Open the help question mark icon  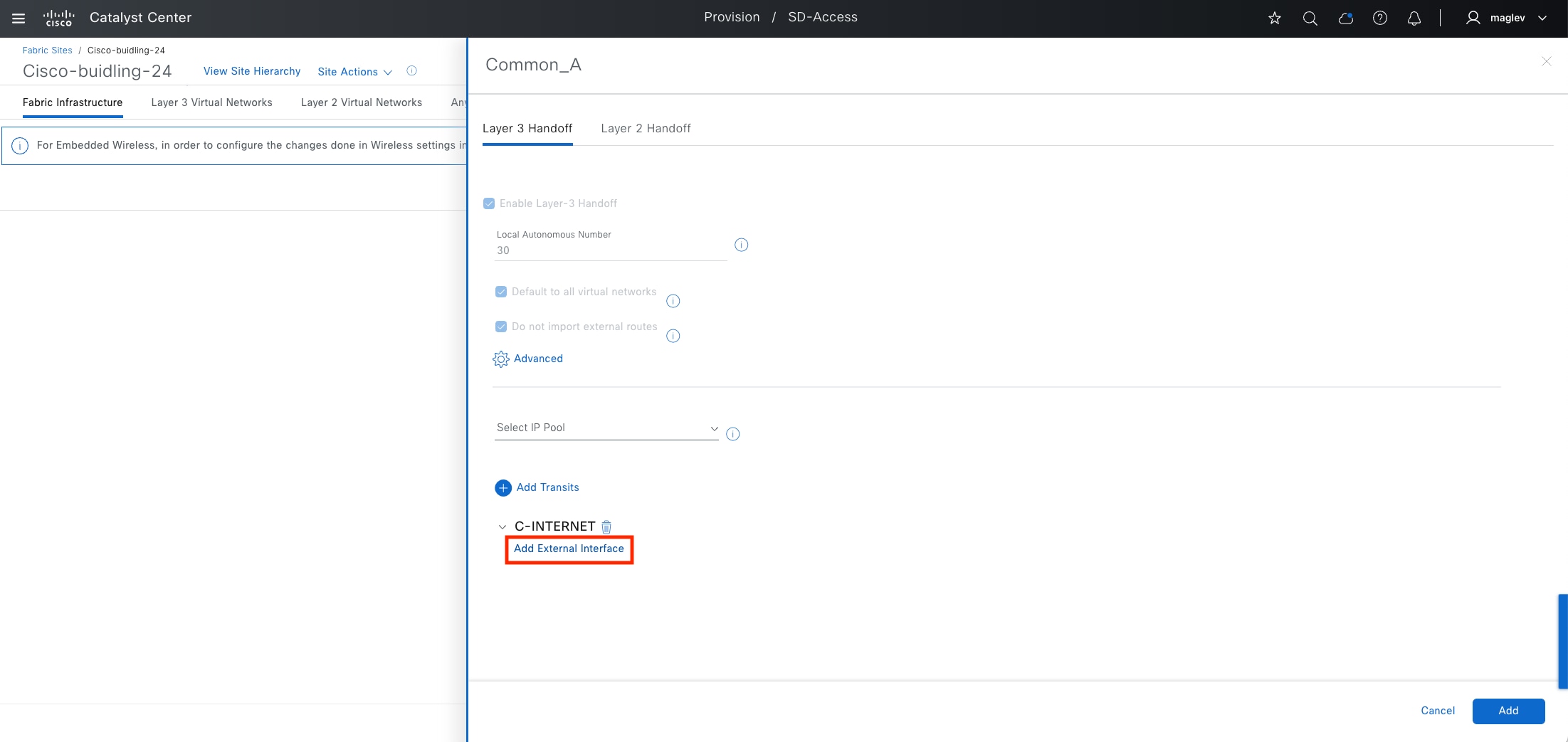(x=1379, y=18)
